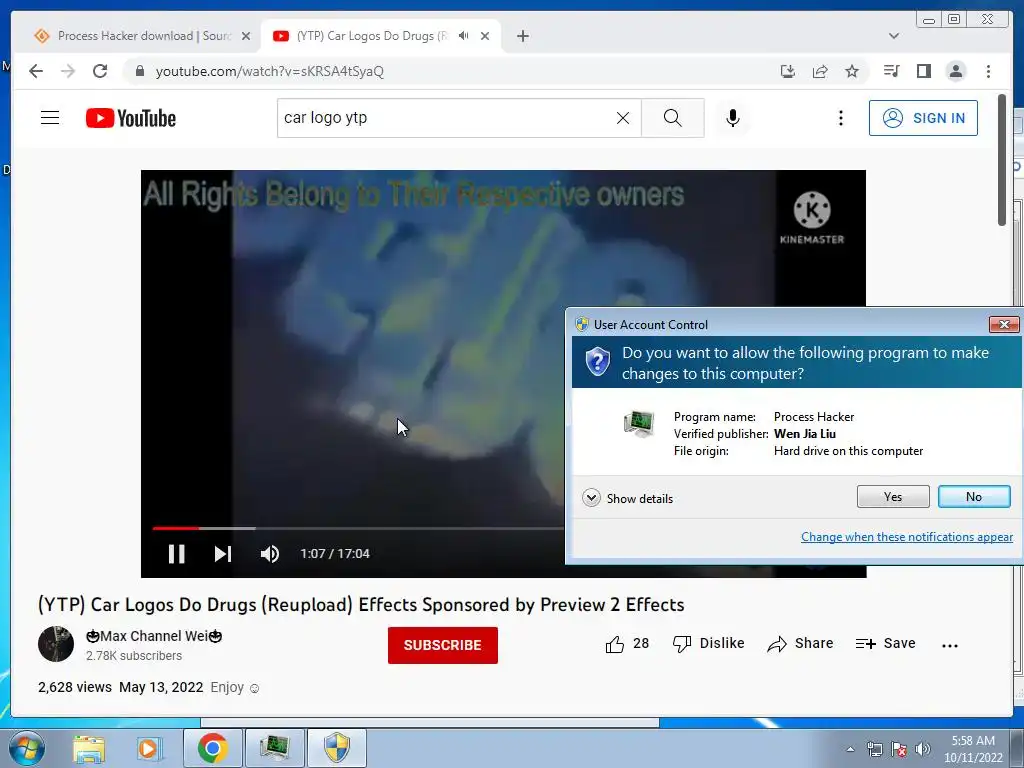Open Windows Explorer from the taskbar
This screenshot has width=1024, height=768.
tap(89, 748)
